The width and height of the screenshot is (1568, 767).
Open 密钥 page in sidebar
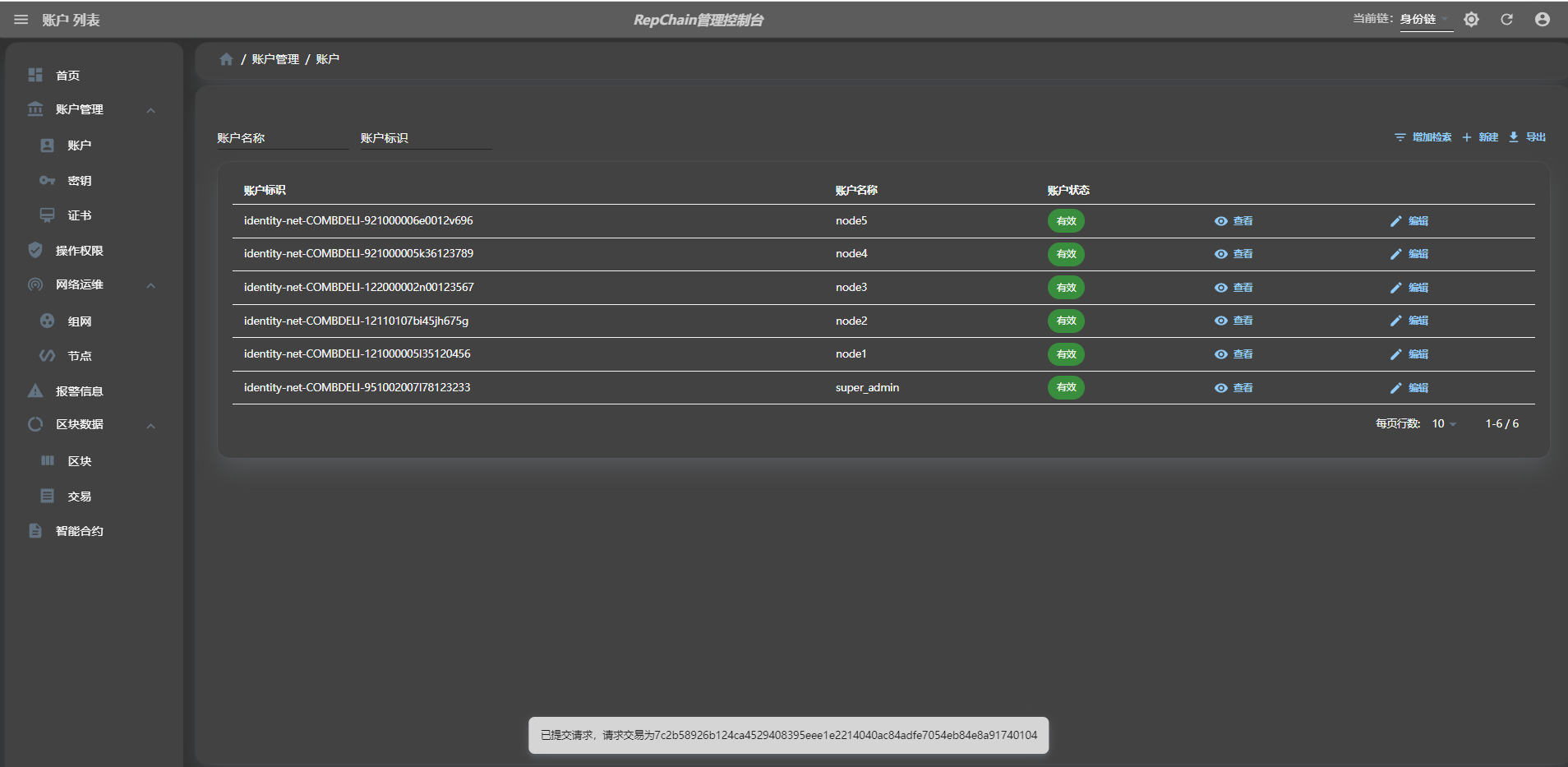80,181
